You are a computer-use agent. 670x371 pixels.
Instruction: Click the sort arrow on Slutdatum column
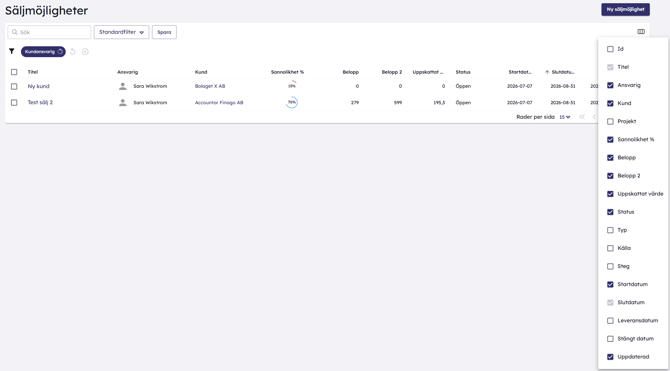(x=547, y=72)
